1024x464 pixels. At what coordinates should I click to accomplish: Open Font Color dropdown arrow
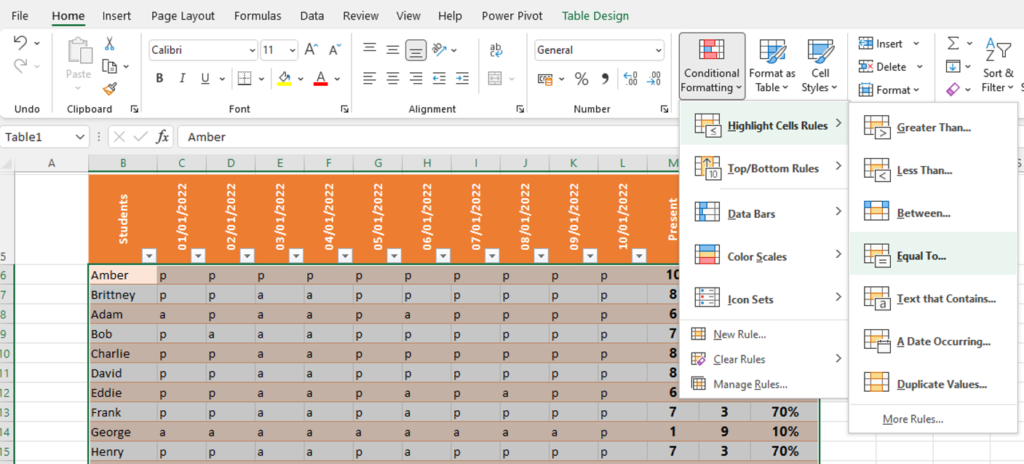338,79
